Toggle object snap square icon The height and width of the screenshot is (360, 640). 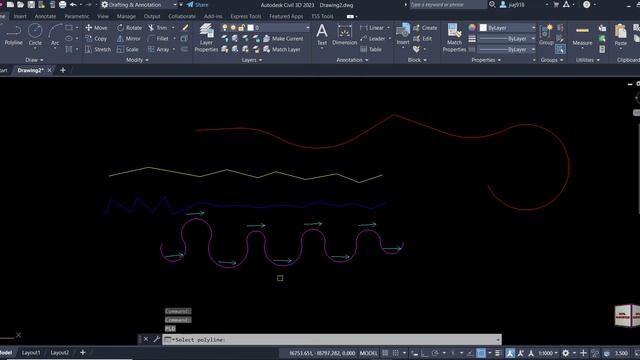[481, 353]
